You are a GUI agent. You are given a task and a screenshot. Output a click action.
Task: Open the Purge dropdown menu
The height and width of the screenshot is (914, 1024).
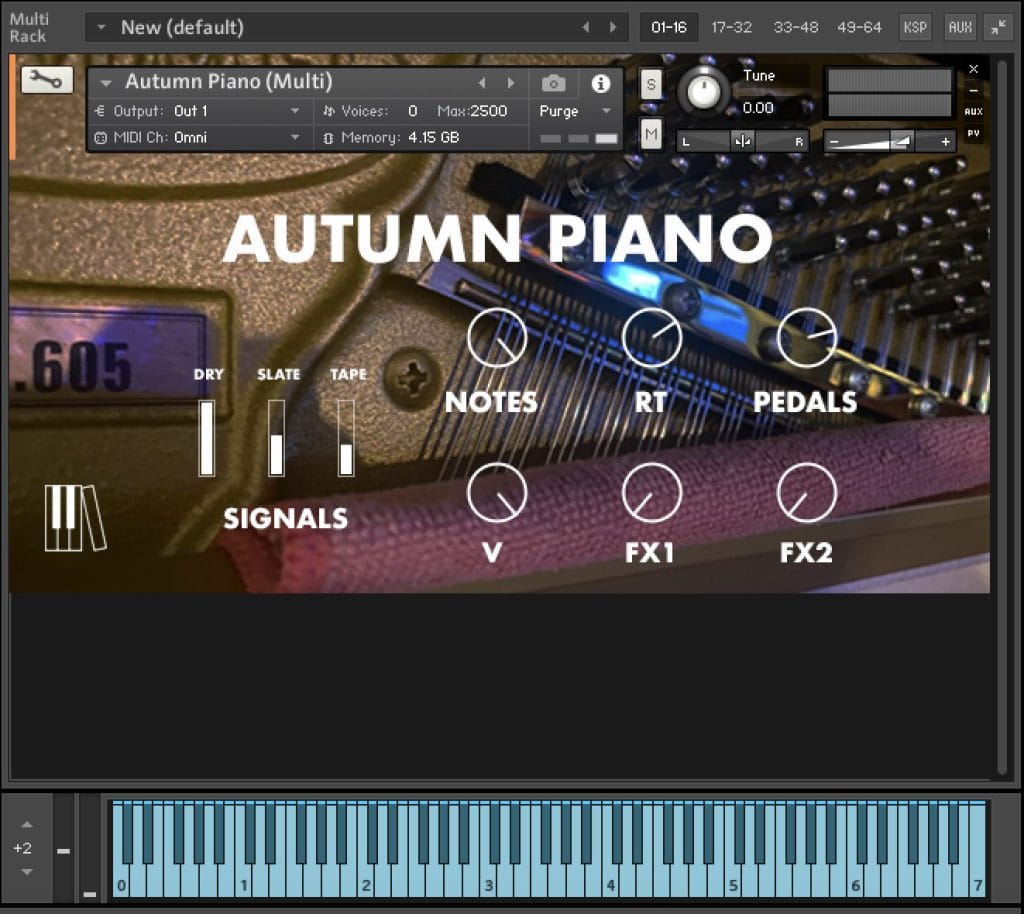coord(576,111)
